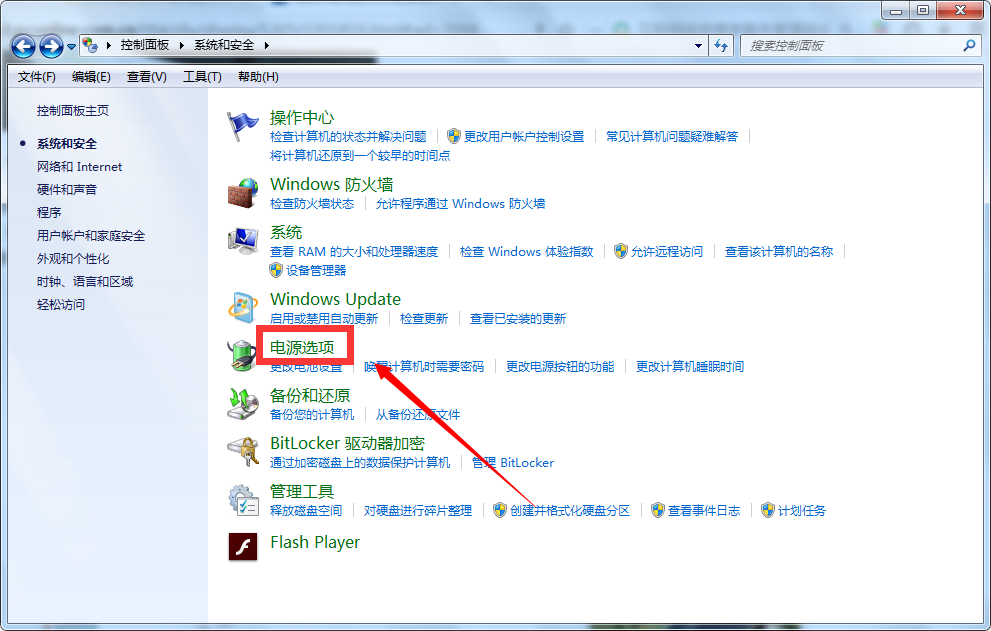
Task: Open recent pages dropdown beside Forward button
Action: (x=71, y=46)
